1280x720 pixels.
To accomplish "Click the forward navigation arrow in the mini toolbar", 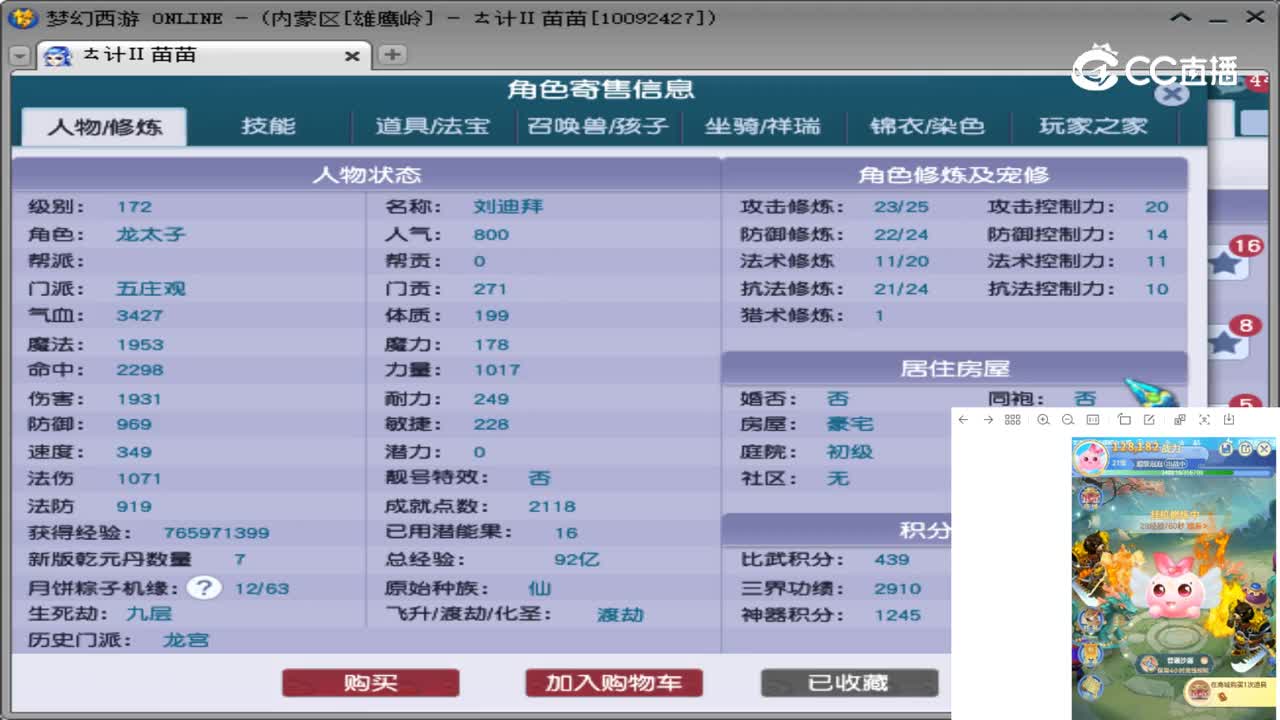I will (x=988, y=420).
